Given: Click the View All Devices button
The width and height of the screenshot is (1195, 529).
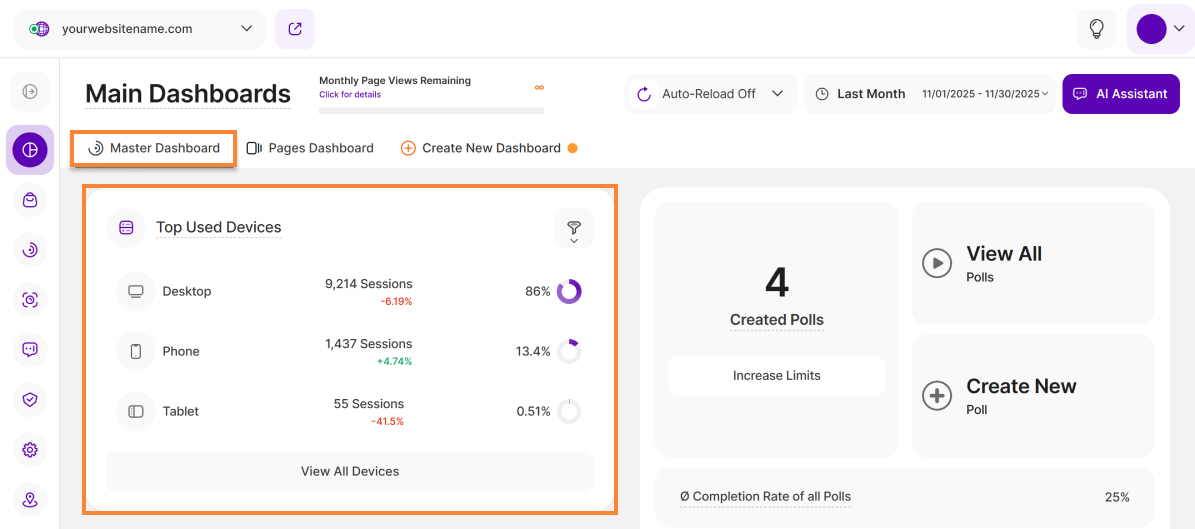Looking at the screenshot, I should [350, 471].
